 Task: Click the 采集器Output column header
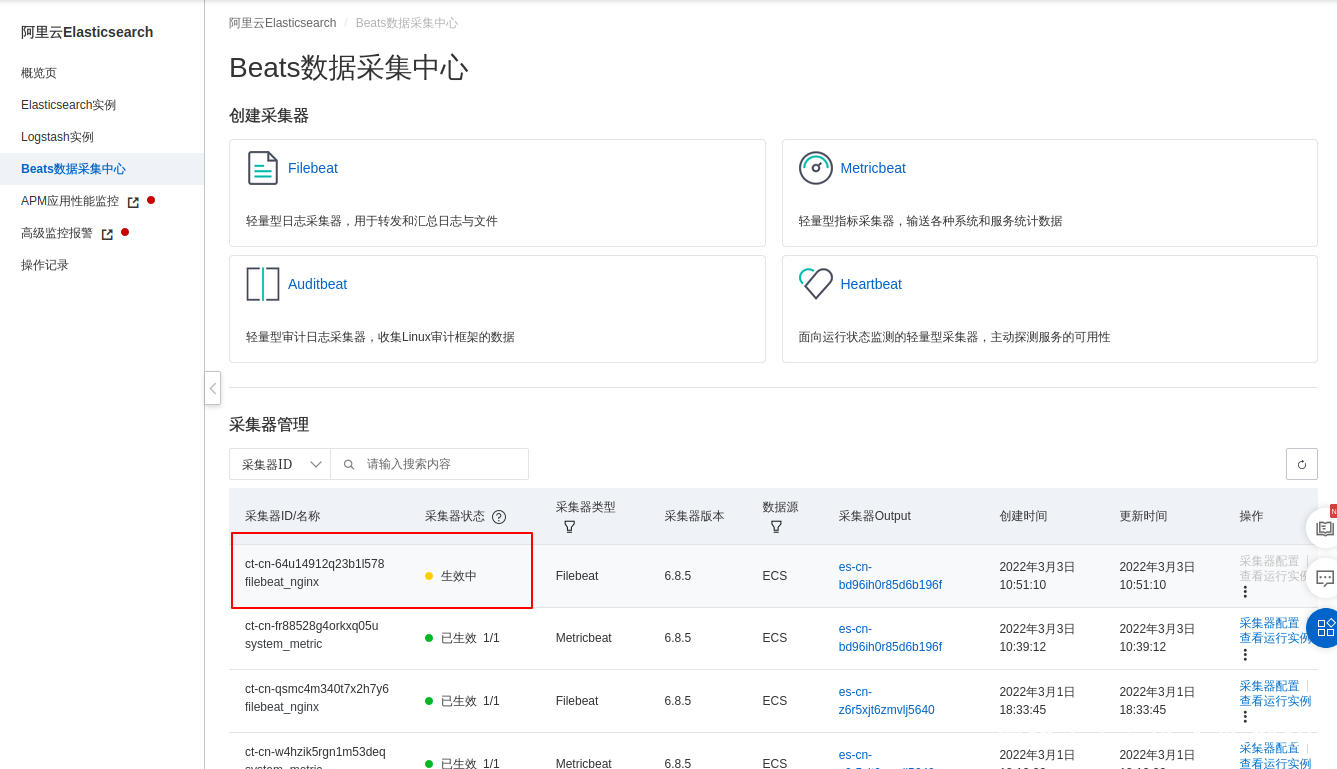point(874,516)
